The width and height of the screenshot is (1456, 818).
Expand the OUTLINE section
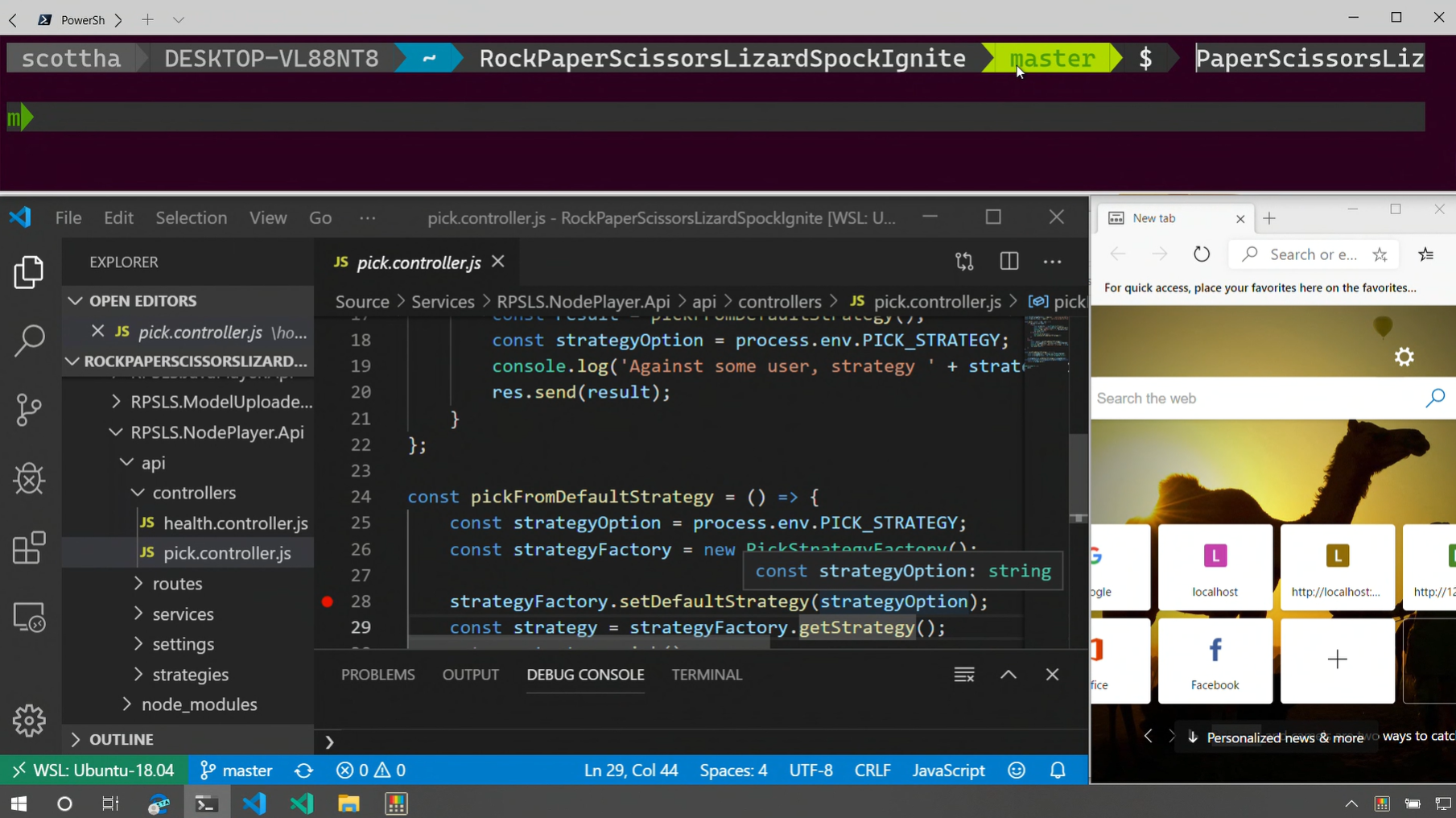tap(121, 739)
